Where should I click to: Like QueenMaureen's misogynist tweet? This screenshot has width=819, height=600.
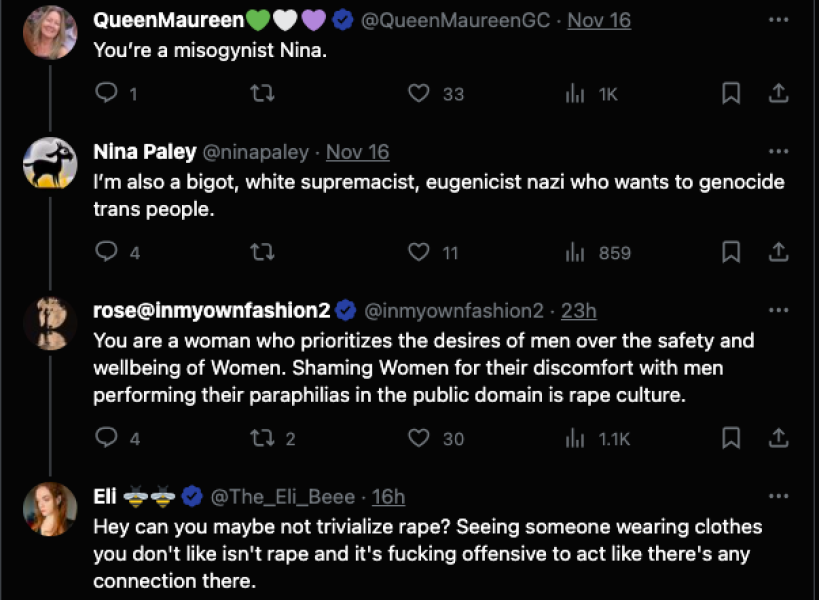click(419, 93)
